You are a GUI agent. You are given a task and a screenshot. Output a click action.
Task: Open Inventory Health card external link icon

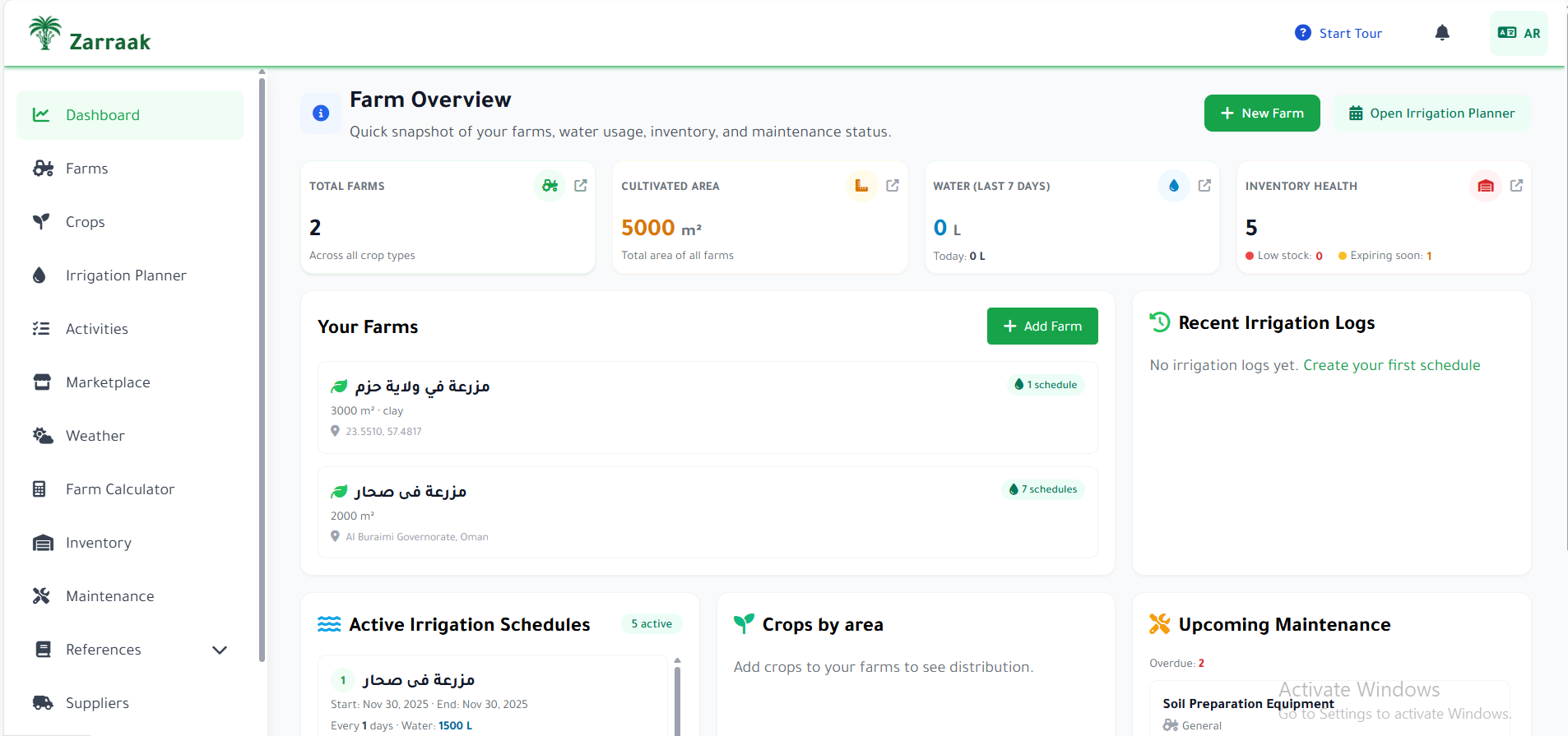pos(1516,186)
